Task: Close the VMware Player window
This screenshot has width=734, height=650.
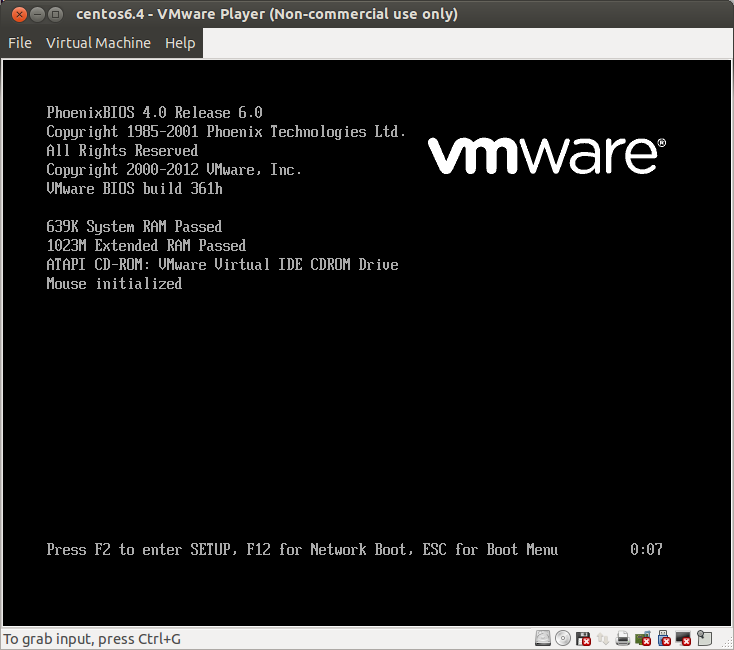Action: tap(19, 15)
